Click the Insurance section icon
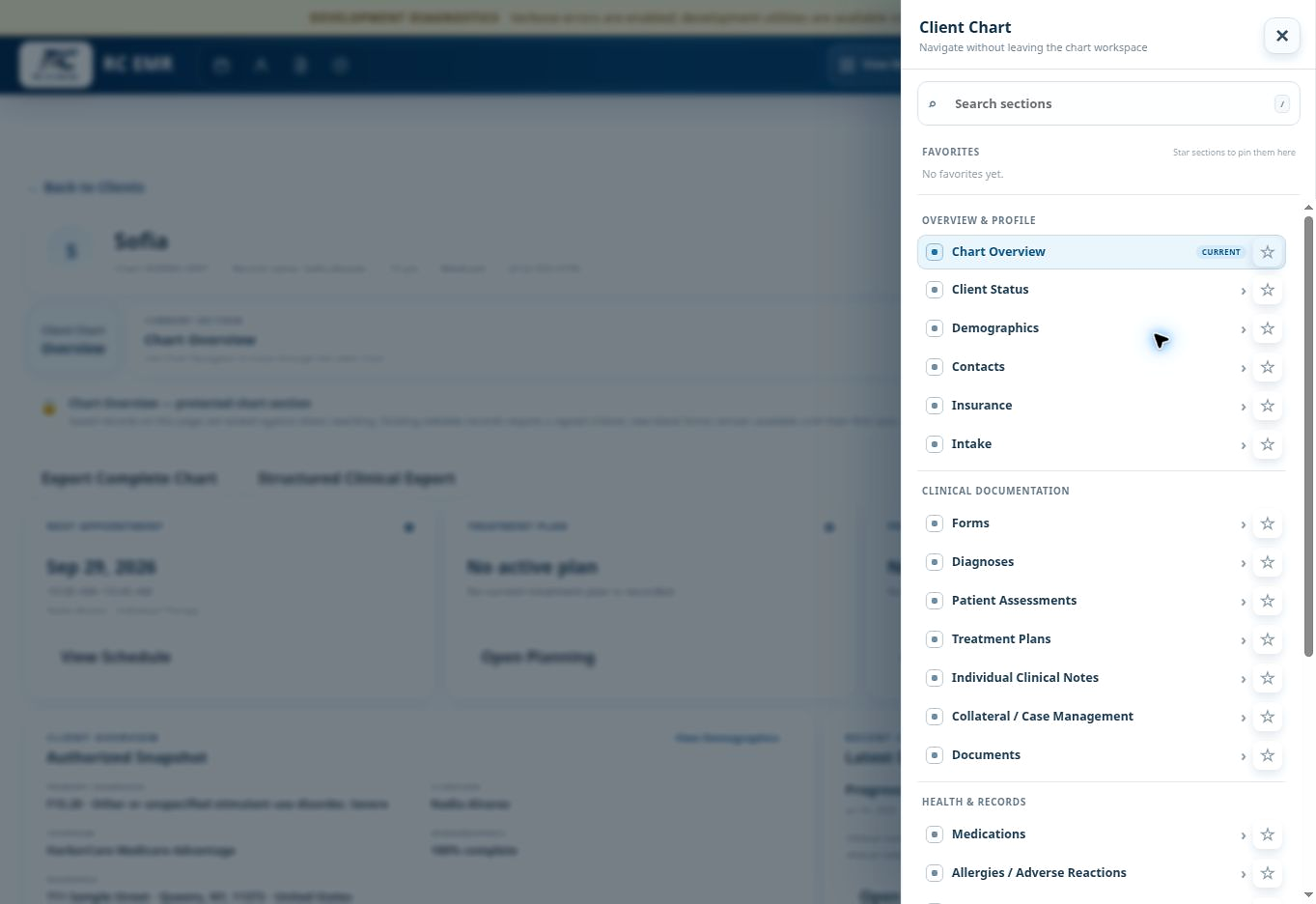This screenshot has height=904, width=1316. tap(934, 406)
